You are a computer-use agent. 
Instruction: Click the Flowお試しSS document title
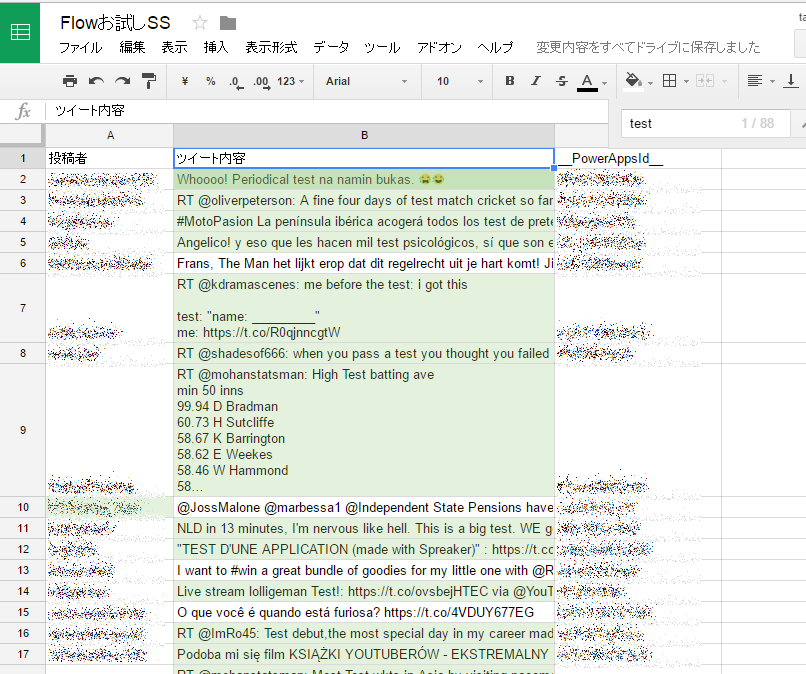click(x=115, y=23)
